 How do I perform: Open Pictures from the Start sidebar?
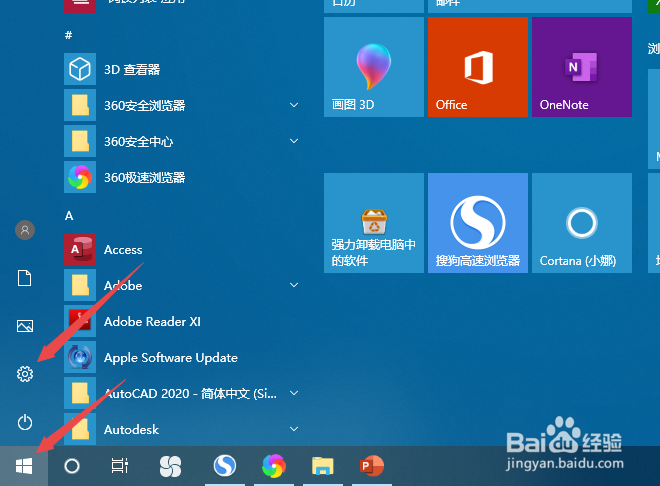[25, 326]
